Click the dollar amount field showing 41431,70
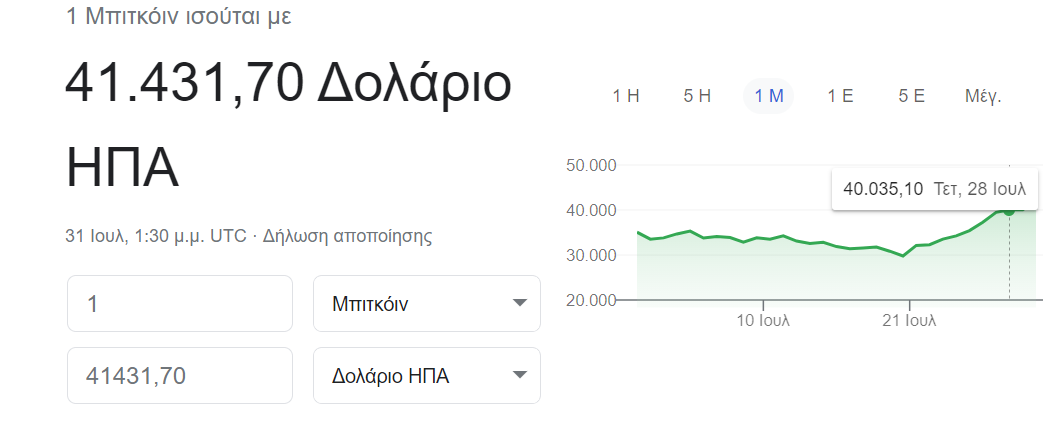The image size is (1060, 431). [x=180, y=376]
